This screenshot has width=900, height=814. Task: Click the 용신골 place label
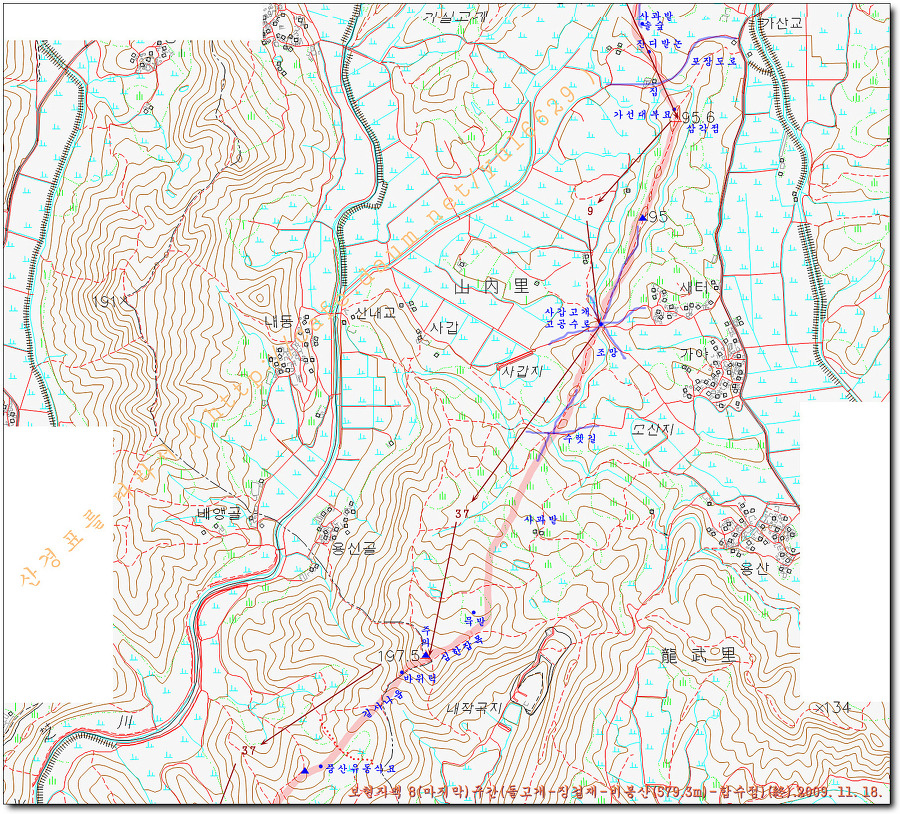(355, 548)
